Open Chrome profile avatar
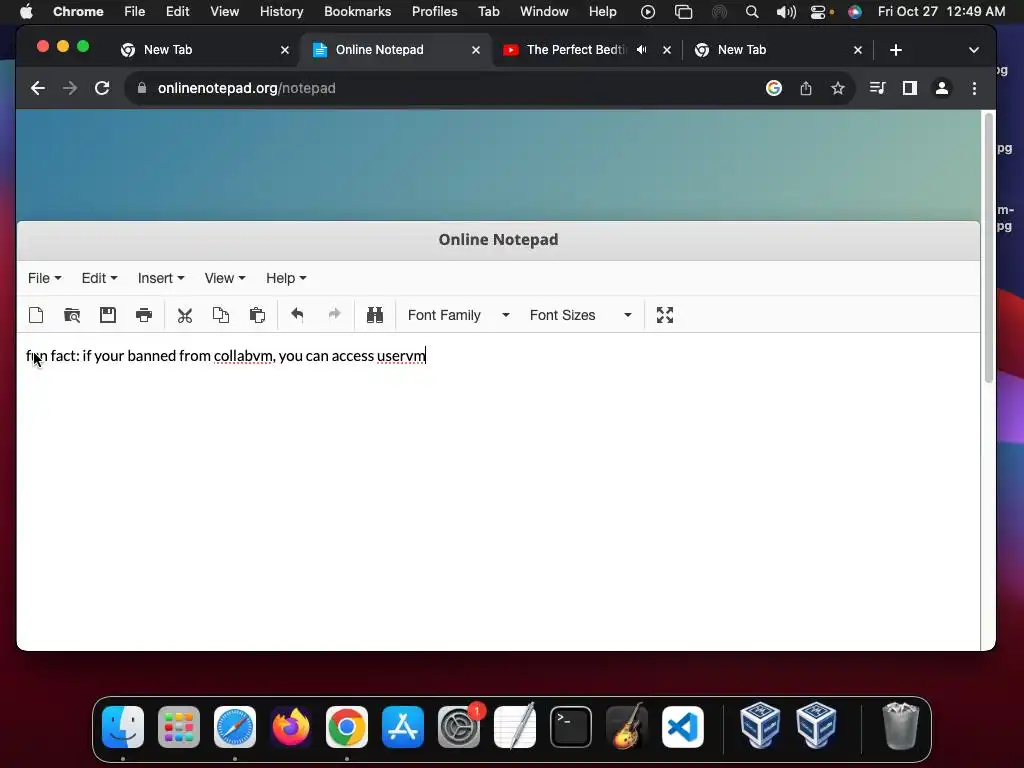 pos(942,88)
